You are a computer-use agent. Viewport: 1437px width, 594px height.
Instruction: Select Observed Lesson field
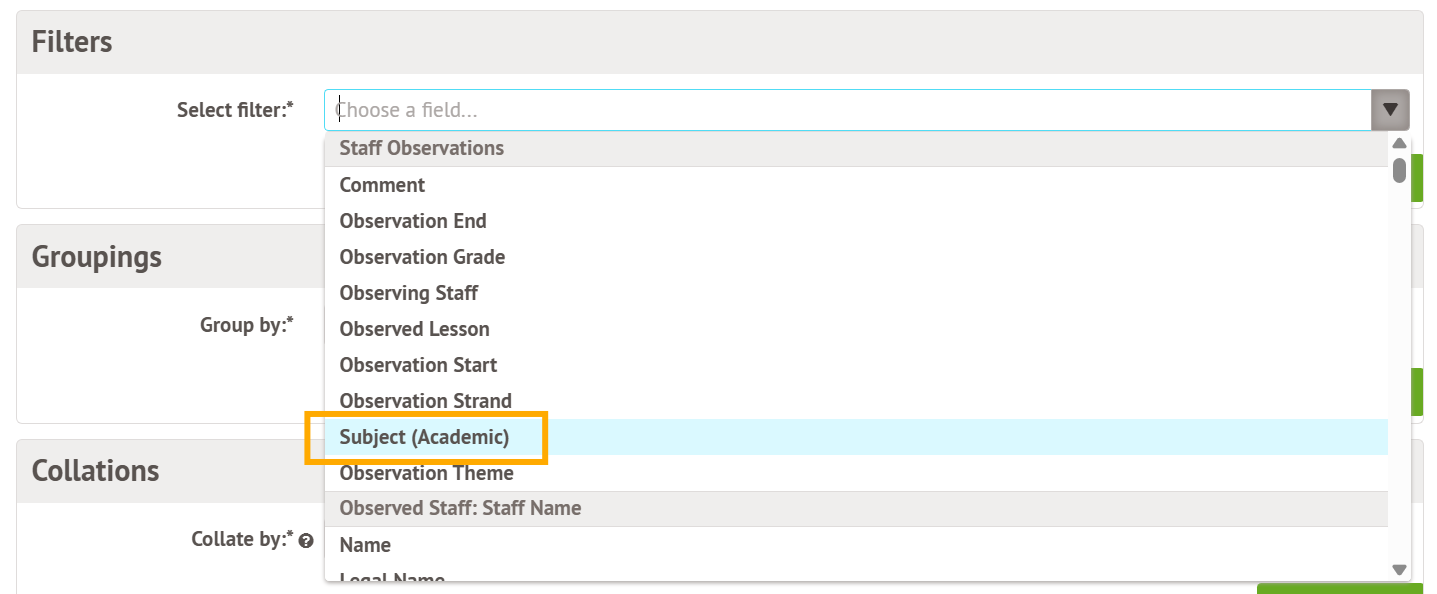tap(414, 329)
